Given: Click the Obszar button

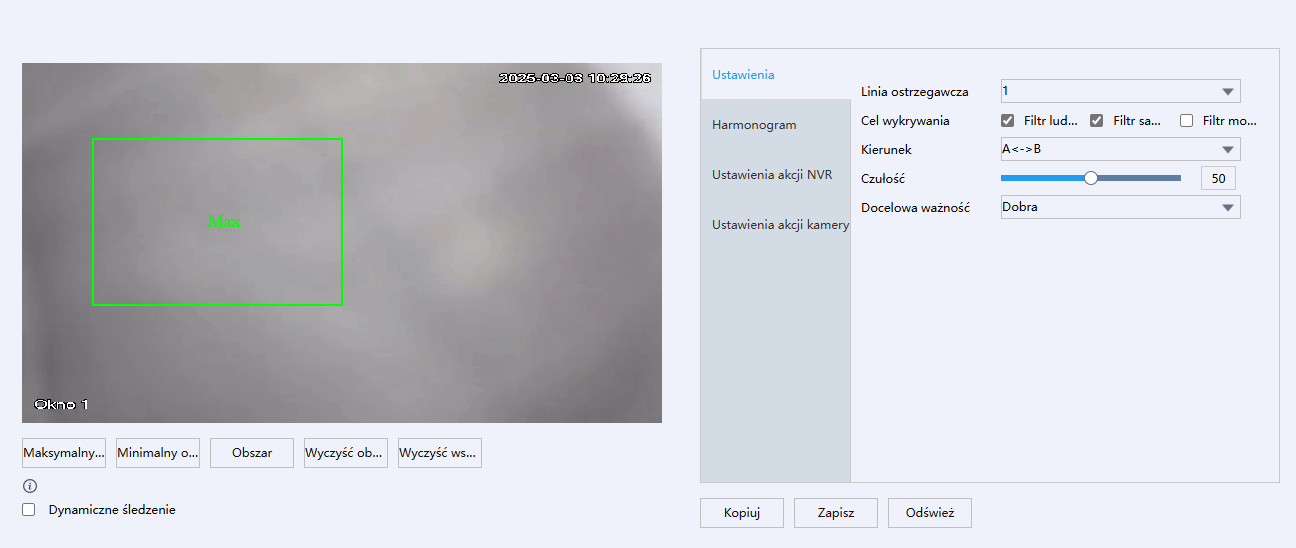Looking at the screenshot, I should click(252, 453).
